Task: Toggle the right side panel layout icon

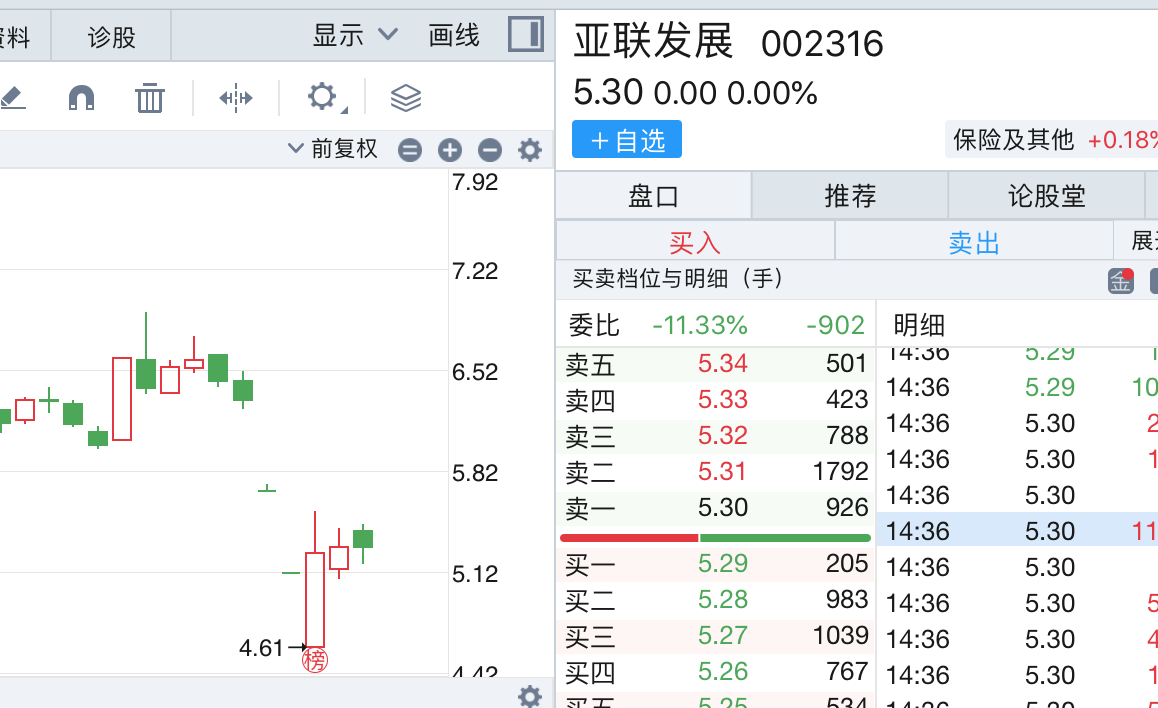Action: 525,35
